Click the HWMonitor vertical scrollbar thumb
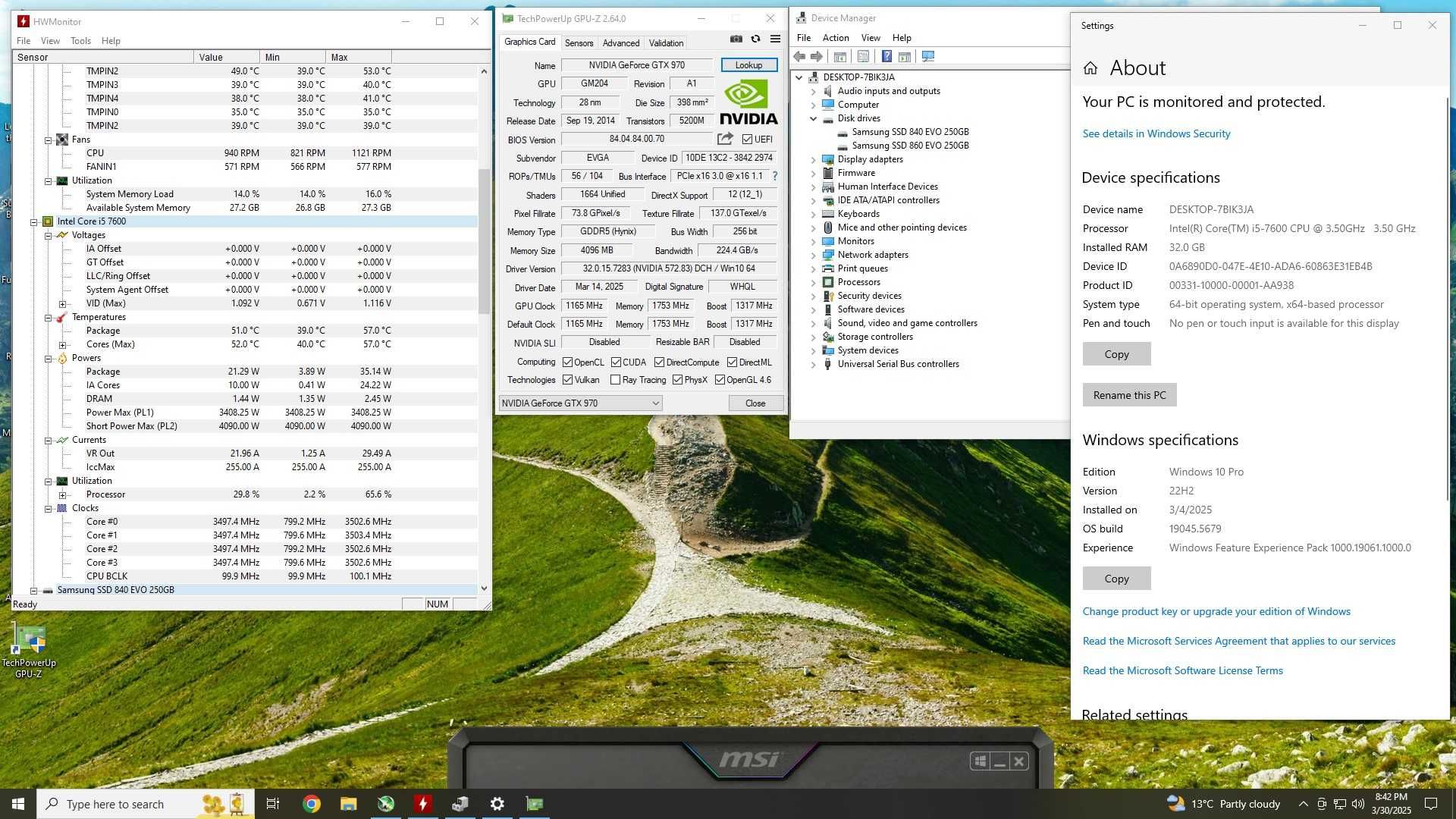Viewport: 1456px width, 819px height. [x=484, y=240]
